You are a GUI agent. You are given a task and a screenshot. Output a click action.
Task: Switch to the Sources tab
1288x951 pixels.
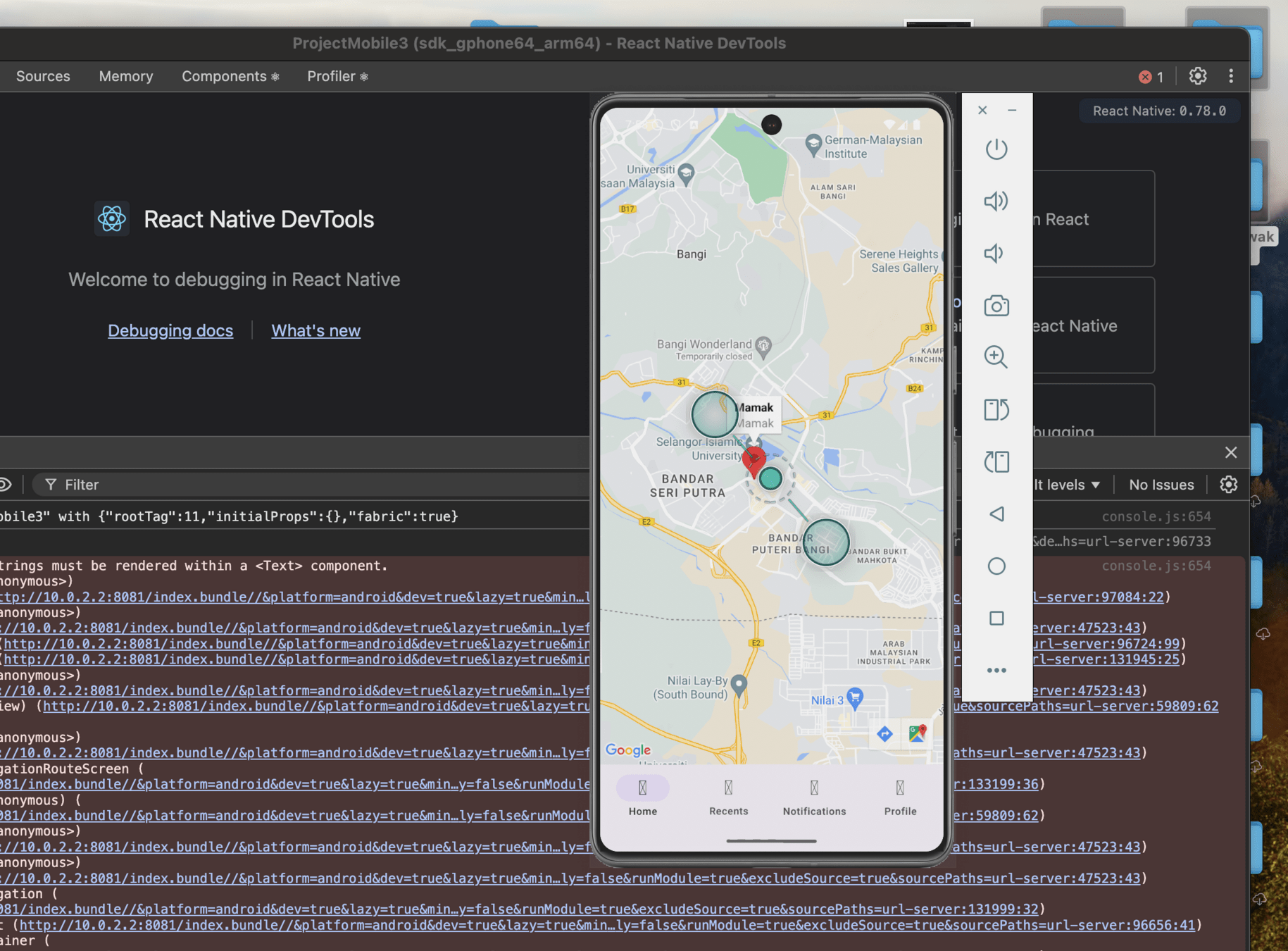(x=43, y=76)
